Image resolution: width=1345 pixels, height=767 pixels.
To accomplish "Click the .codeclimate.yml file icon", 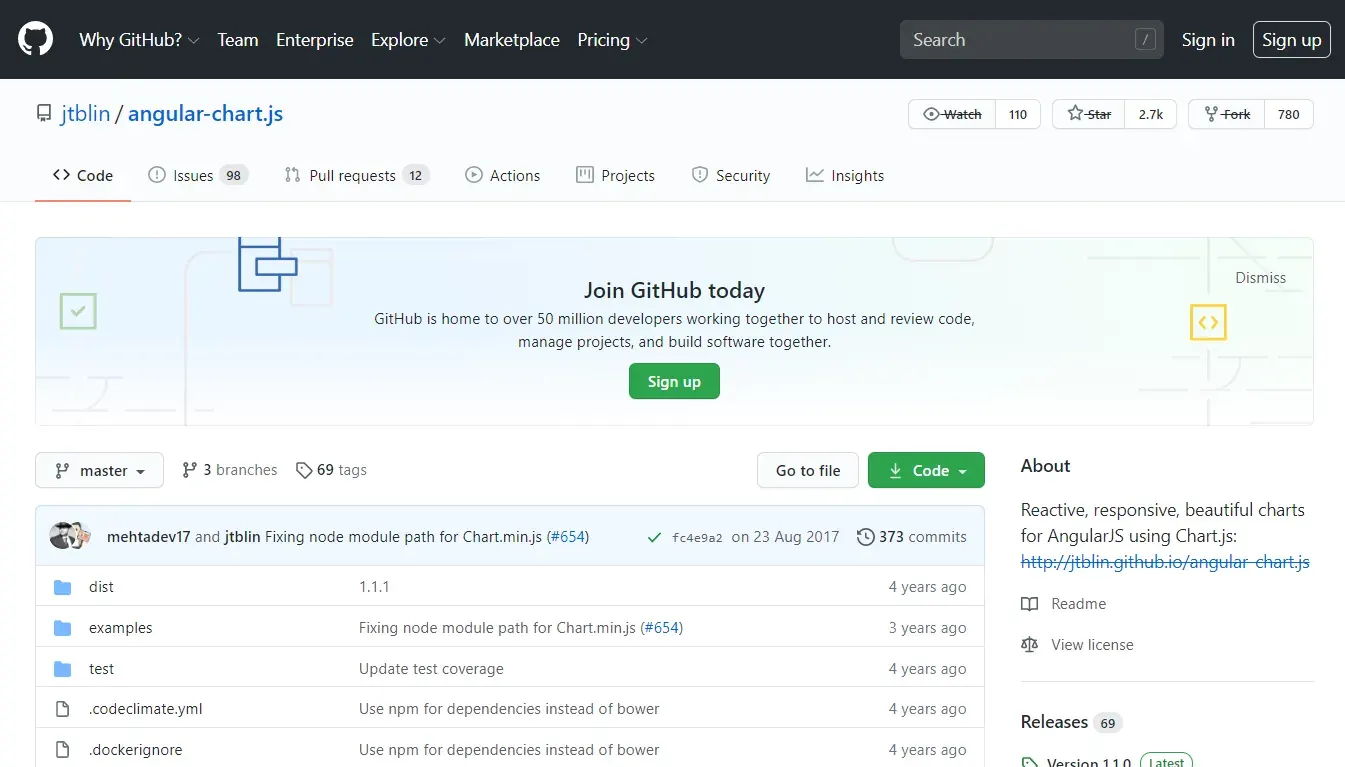I will tap(63, 709).
